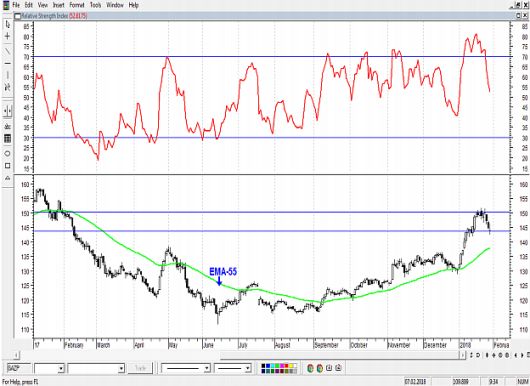Click the second of the paired round scrollbar icons
The image size is (530, 386).
(x=507, y=355)
